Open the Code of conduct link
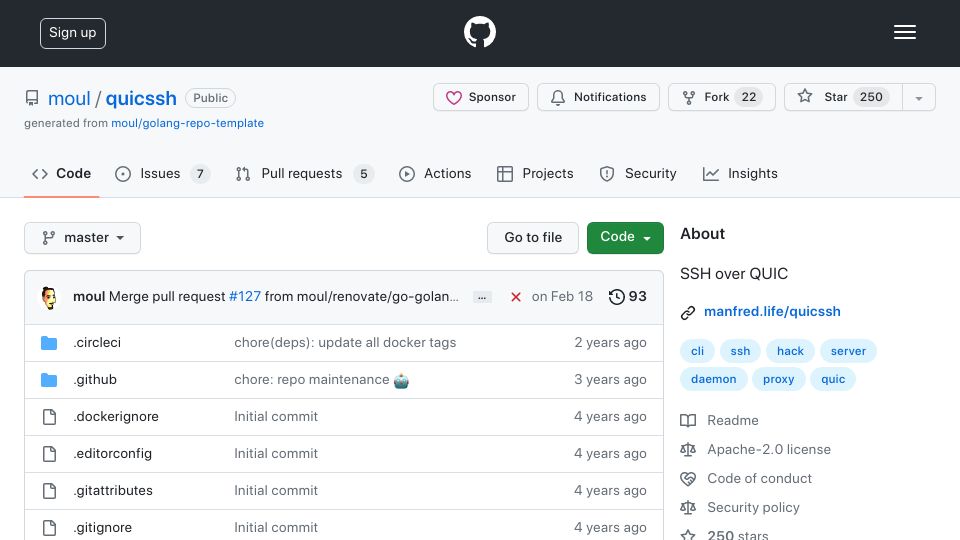The image size is (960, 540). click(x=759, y=479)
